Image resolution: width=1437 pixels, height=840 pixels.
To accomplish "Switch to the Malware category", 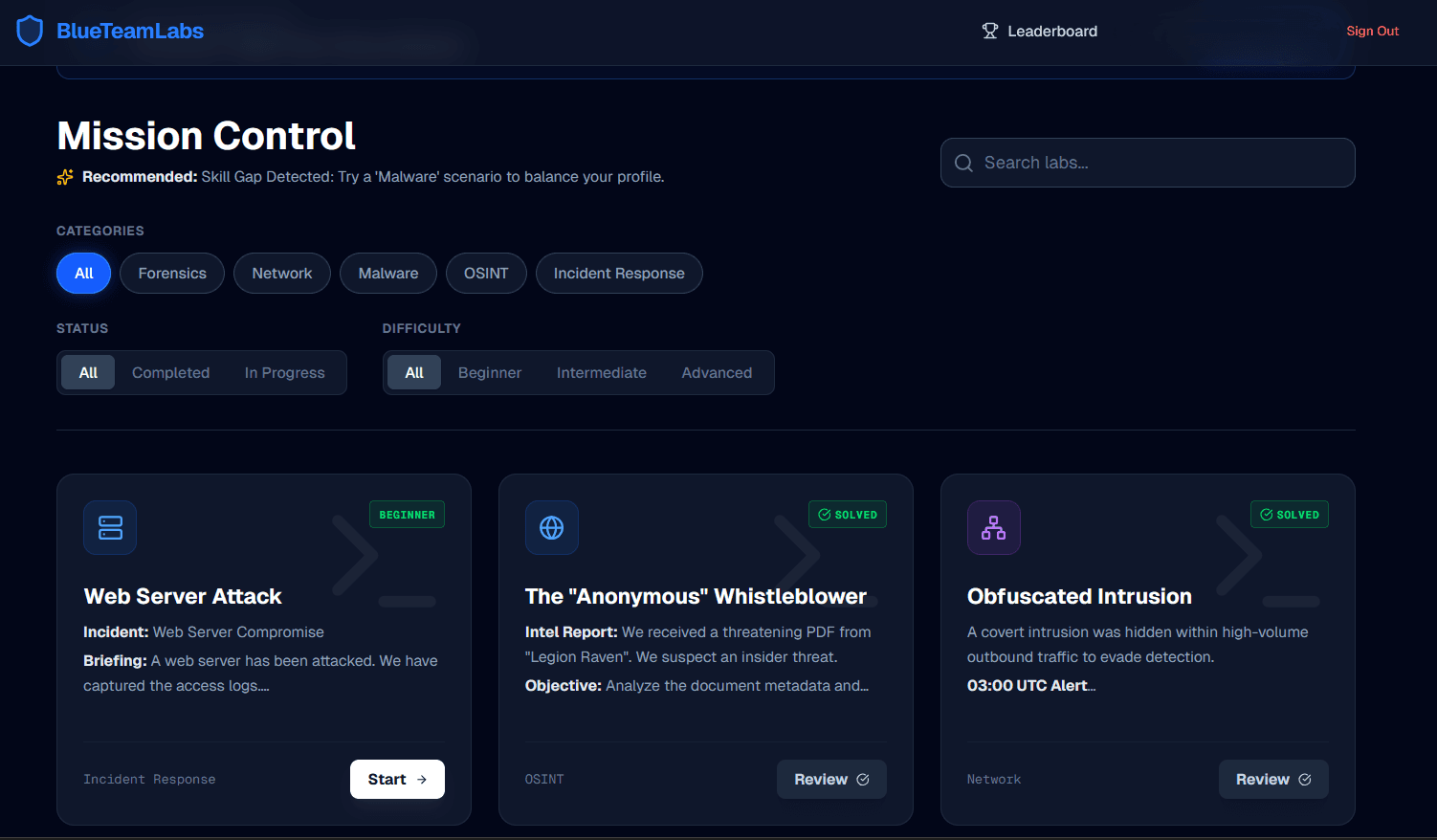I will [387, 273].
